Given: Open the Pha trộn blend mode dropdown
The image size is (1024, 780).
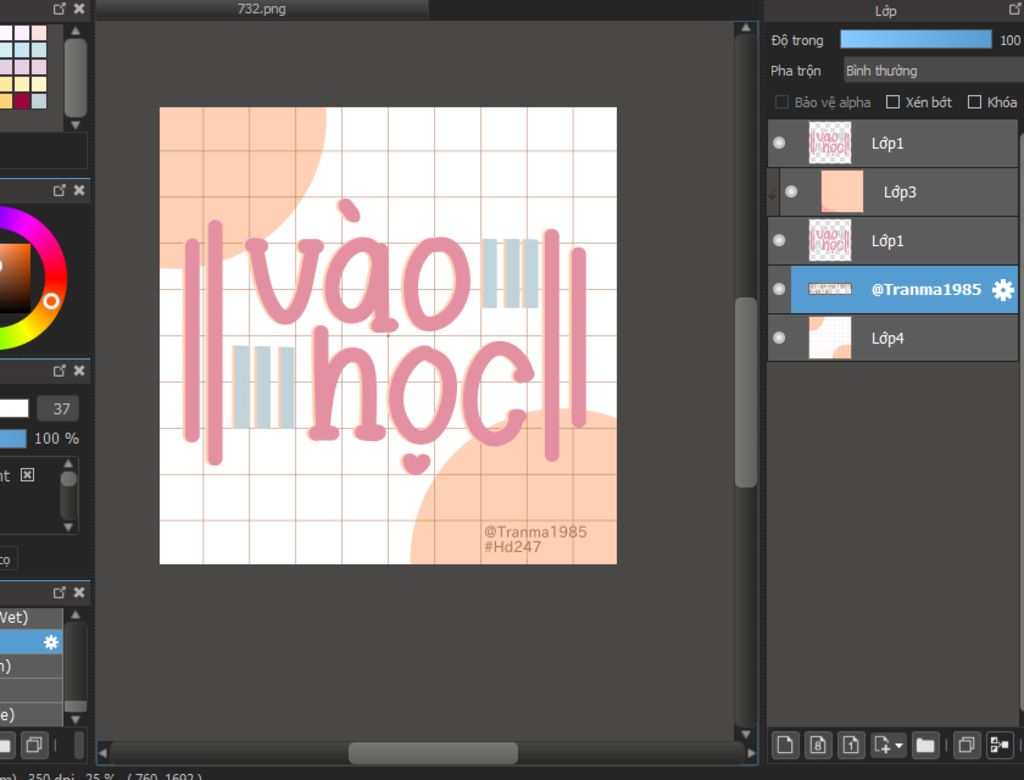Looking at the screenshot, I should pyautogui.click(x=933, y=71).
